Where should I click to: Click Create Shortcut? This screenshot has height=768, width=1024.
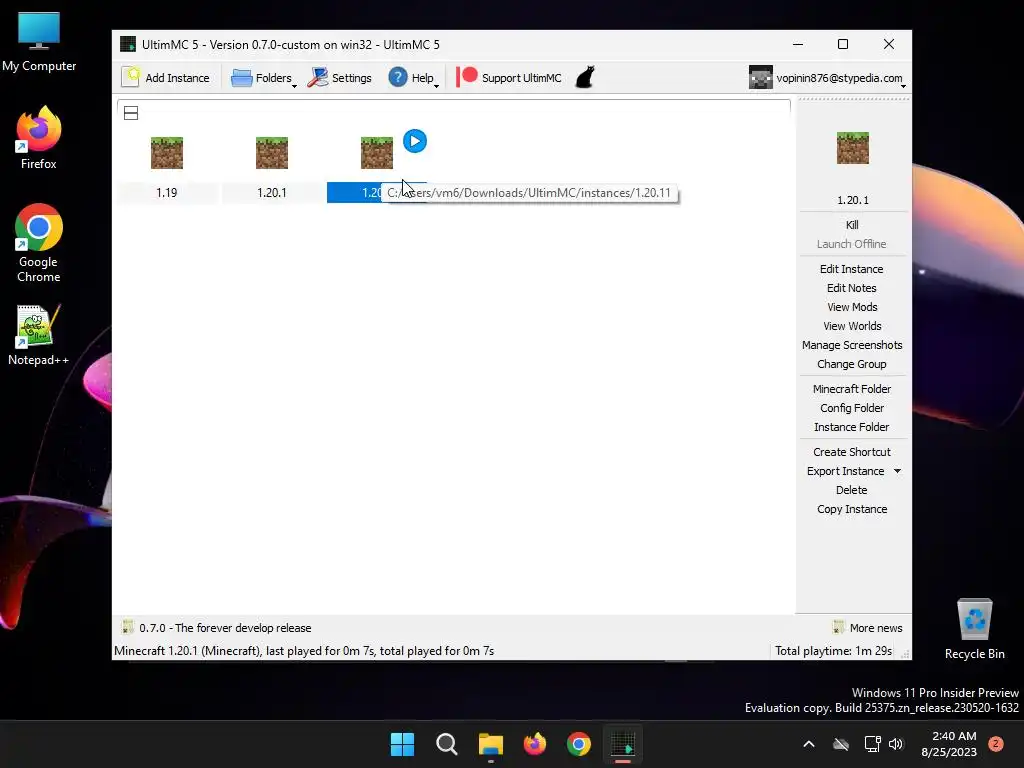tap(852, 452)
